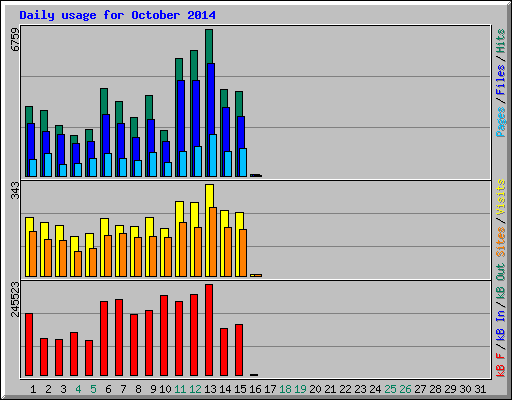512x400 pixels.
Task: Click the green hits bar for day 13
Action: [x=209, y=46]
